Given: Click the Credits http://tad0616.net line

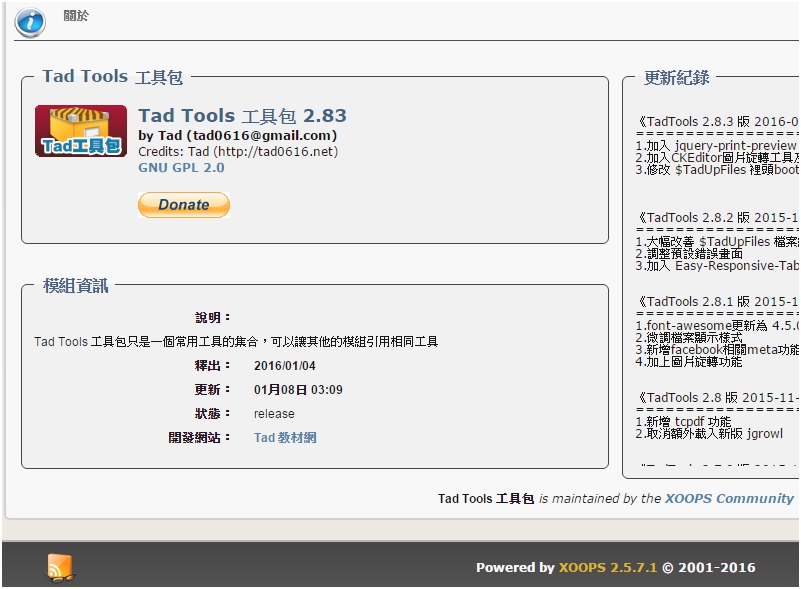Looking at the screenshot, I should (x=238, y=152).
